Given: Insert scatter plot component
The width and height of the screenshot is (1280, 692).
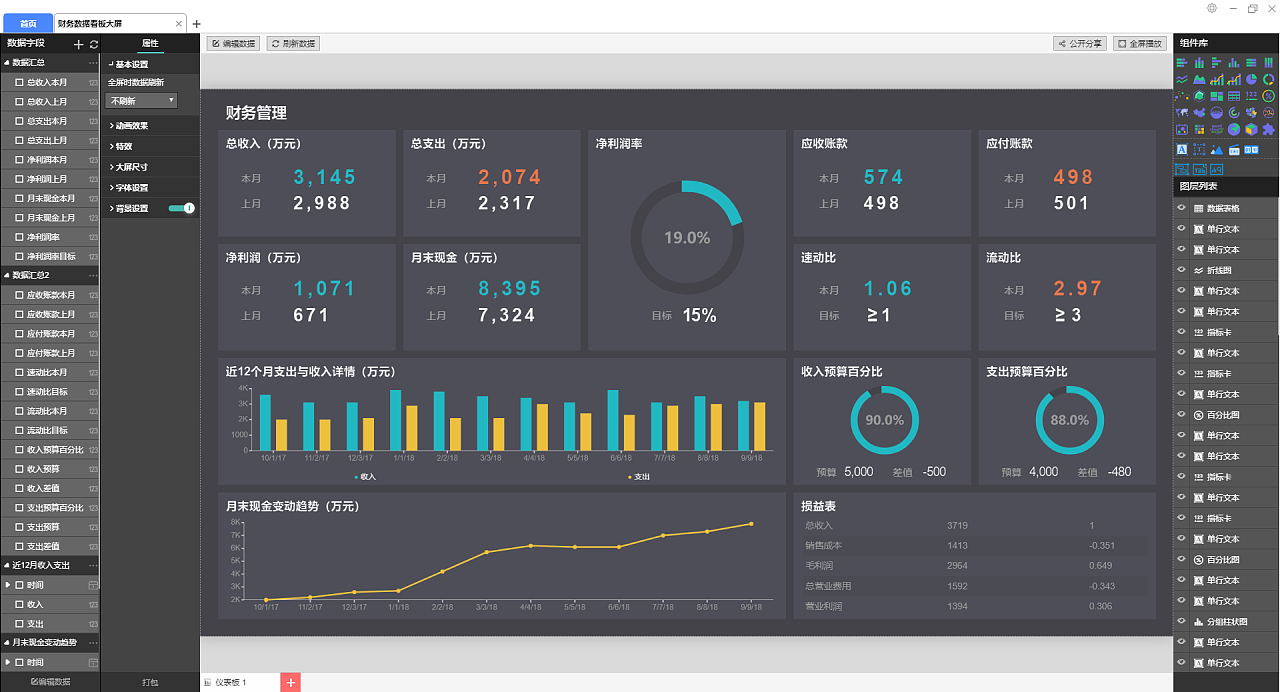Looking at the screenshot, I should [x=1182, y=96].
